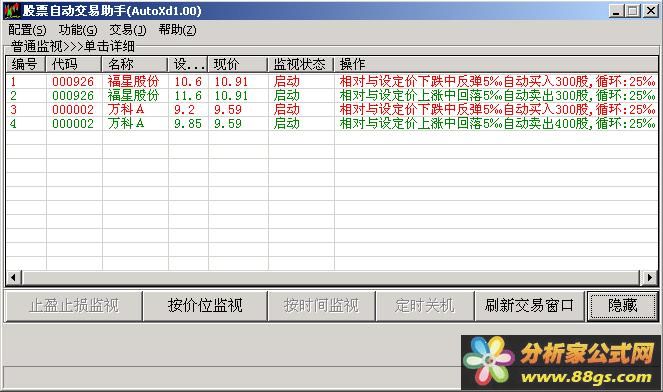Image resolution: width=663 pixels, height=392 pixels.
Task: Click current price 9.59 in row 3
Action: click(227, 110)
